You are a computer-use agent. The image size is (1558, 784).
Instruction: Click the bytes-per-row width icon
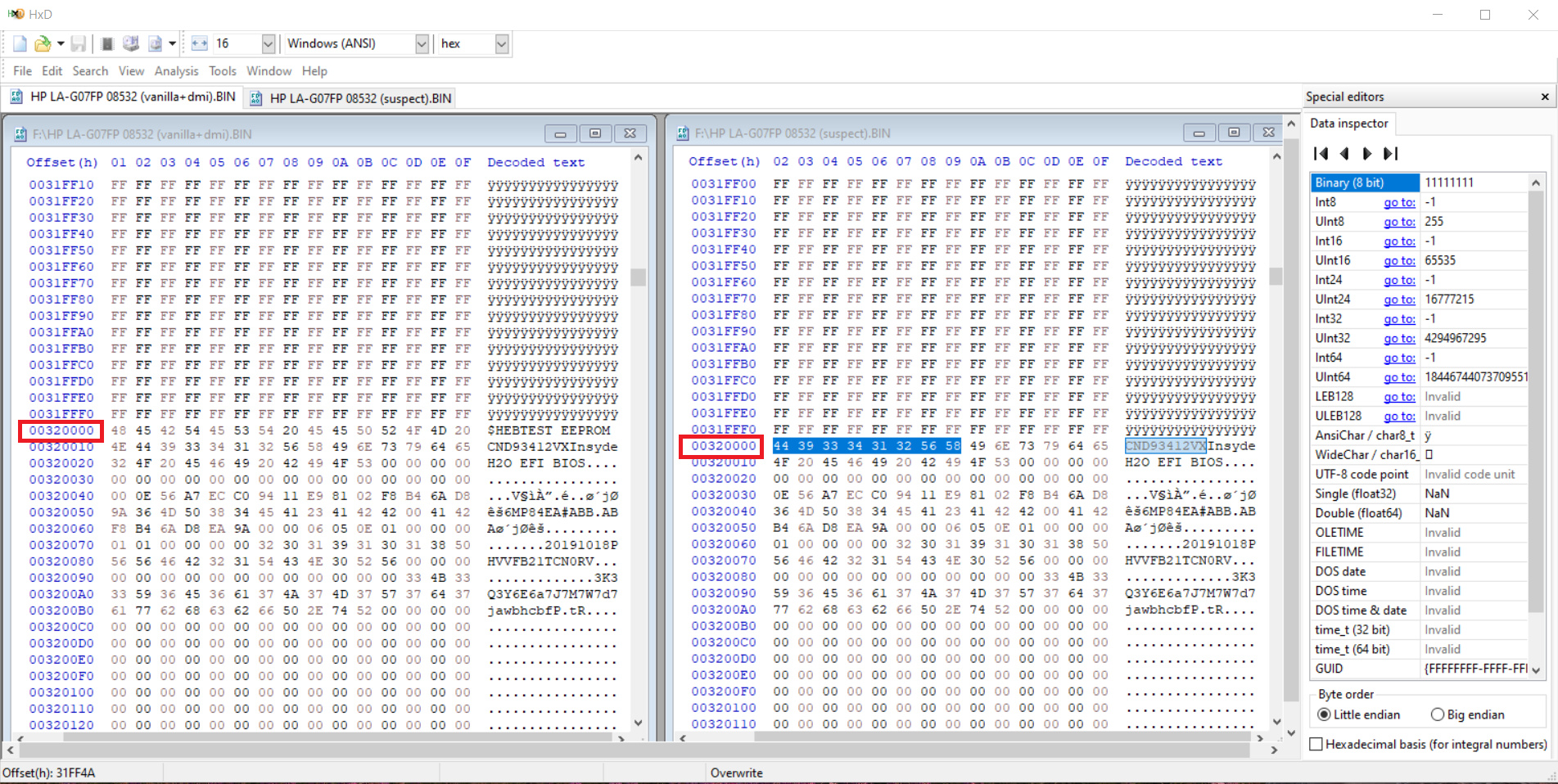tap(199, 44)
